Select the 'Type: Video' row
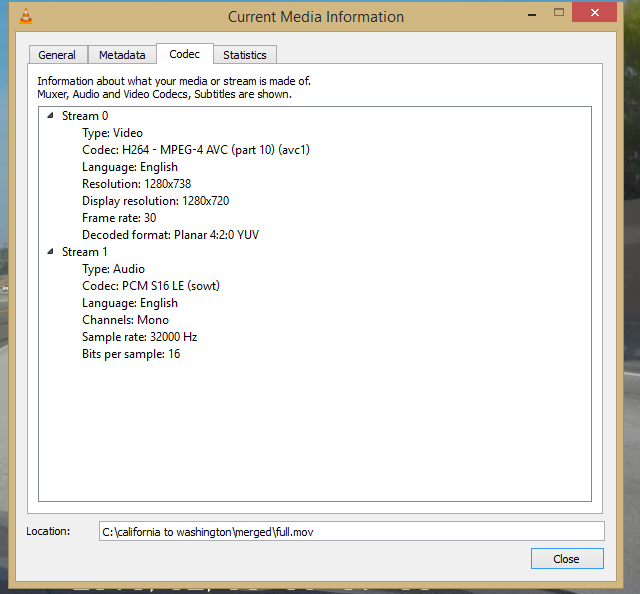Image resolution: width=640 pixels, height=594 pixels. tap(112, 133)
